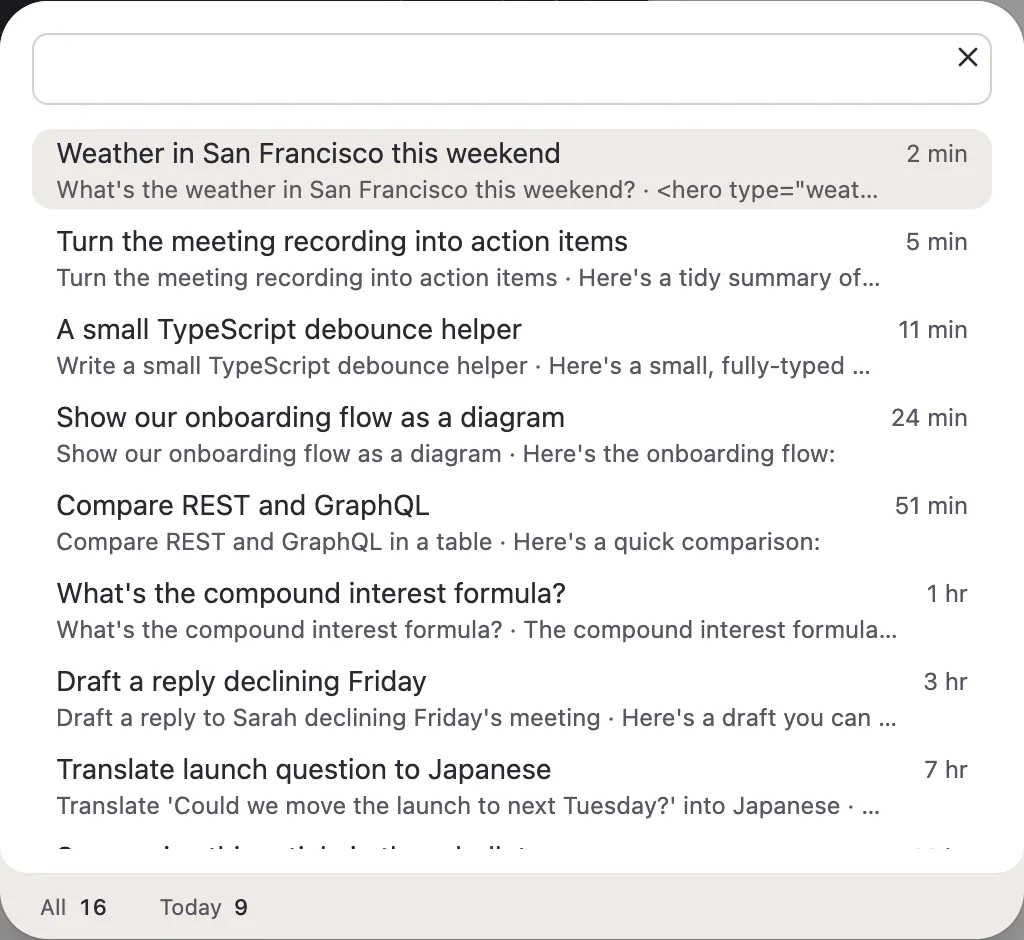This screenshot has height=940, width=1024.
Task: Focus the empty search input field
Action: [x=511, y=69]
